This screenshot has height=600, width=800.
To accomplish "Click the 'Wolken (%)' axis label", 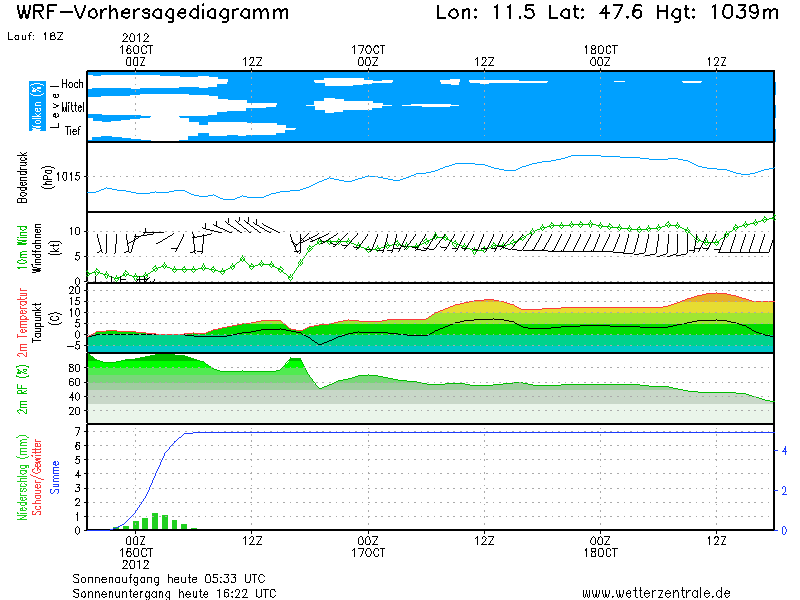I will pos(37,106).
